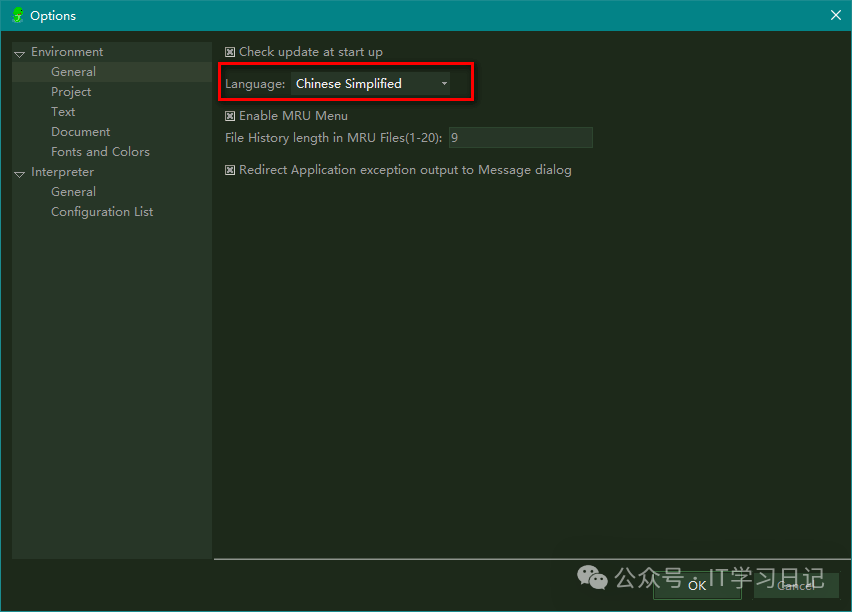Image resolution: width=852 pixels, height=612 pixels.
Task: Select Document settings page
Action: 80,132
